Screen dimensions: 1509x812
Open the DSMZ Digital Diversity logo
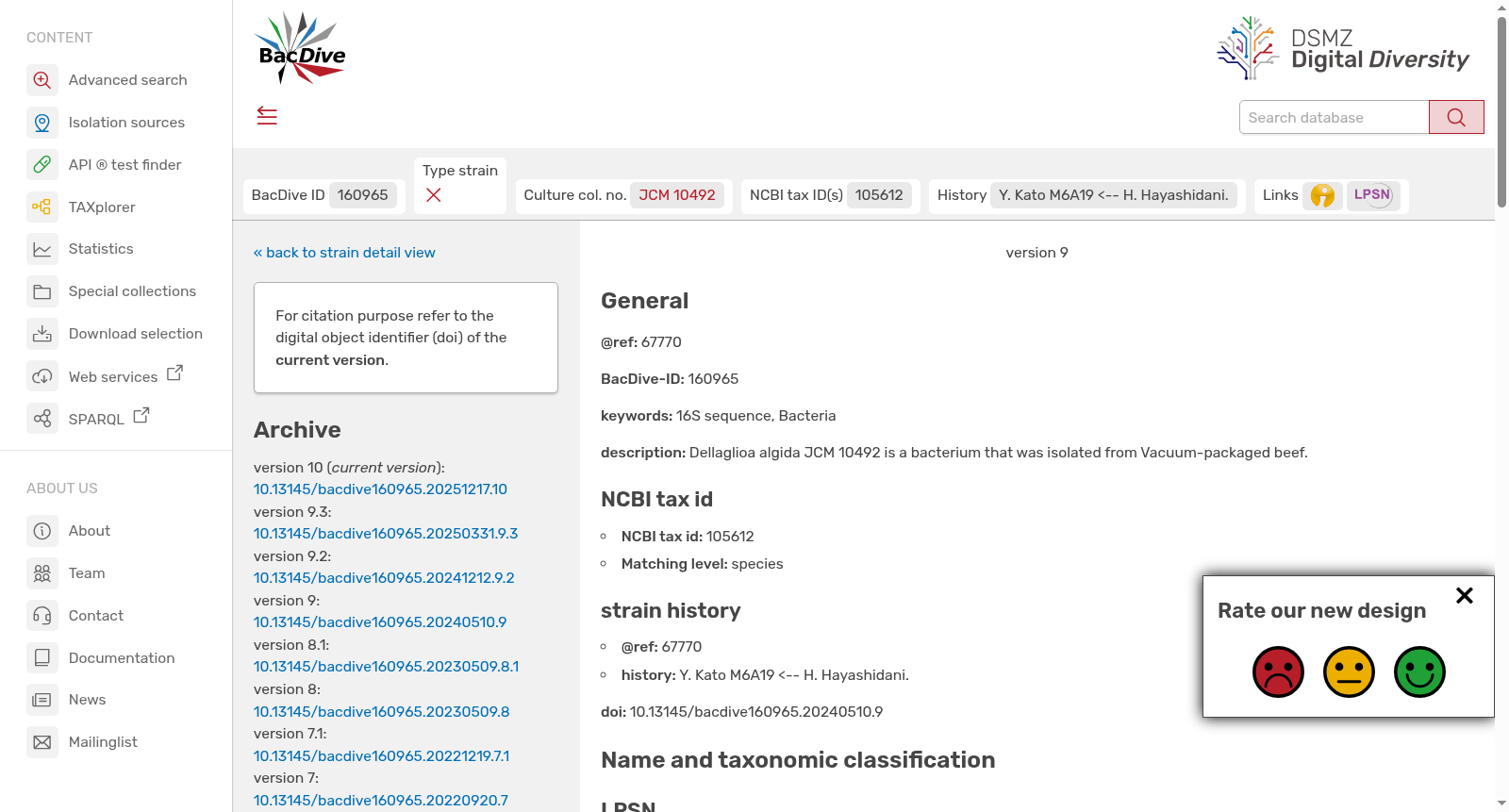(x=1343, y=48)
